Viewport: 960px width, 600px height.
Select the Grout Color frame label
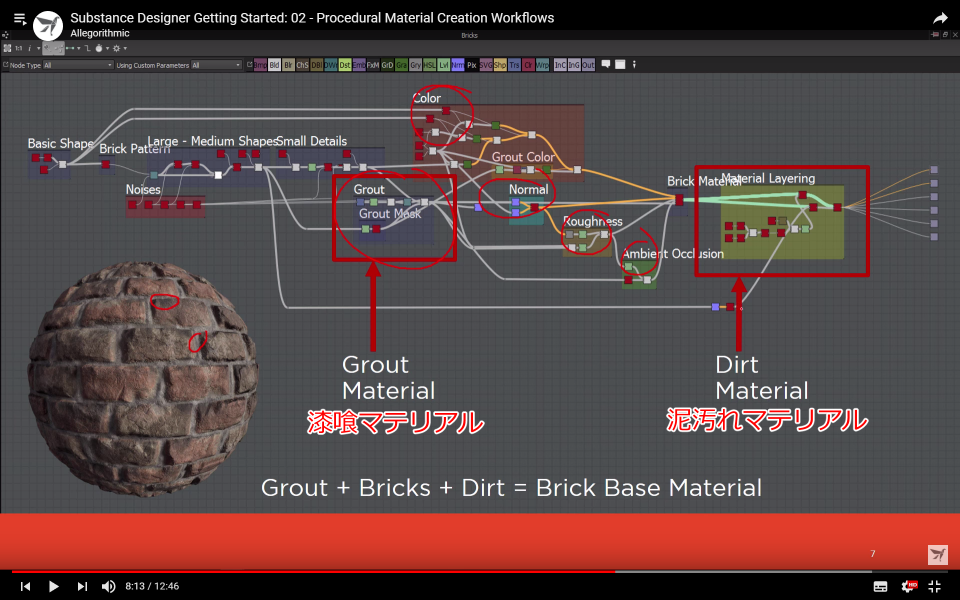(523, 157)
